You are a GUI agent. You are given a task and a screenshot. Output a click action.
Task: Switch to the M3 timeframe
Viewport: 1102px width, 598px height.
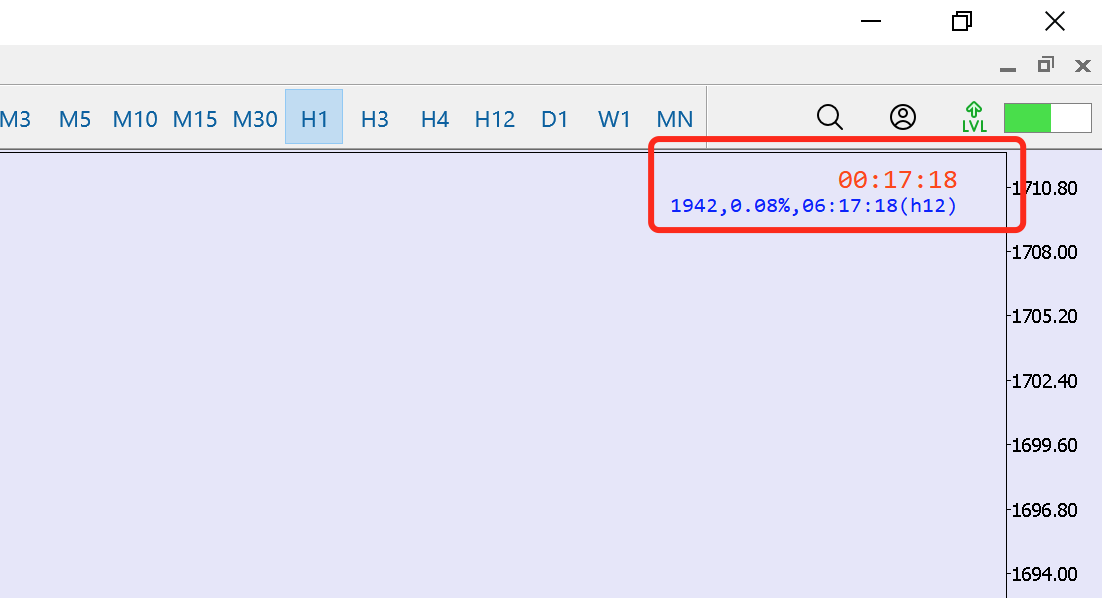tap(16, 119)
